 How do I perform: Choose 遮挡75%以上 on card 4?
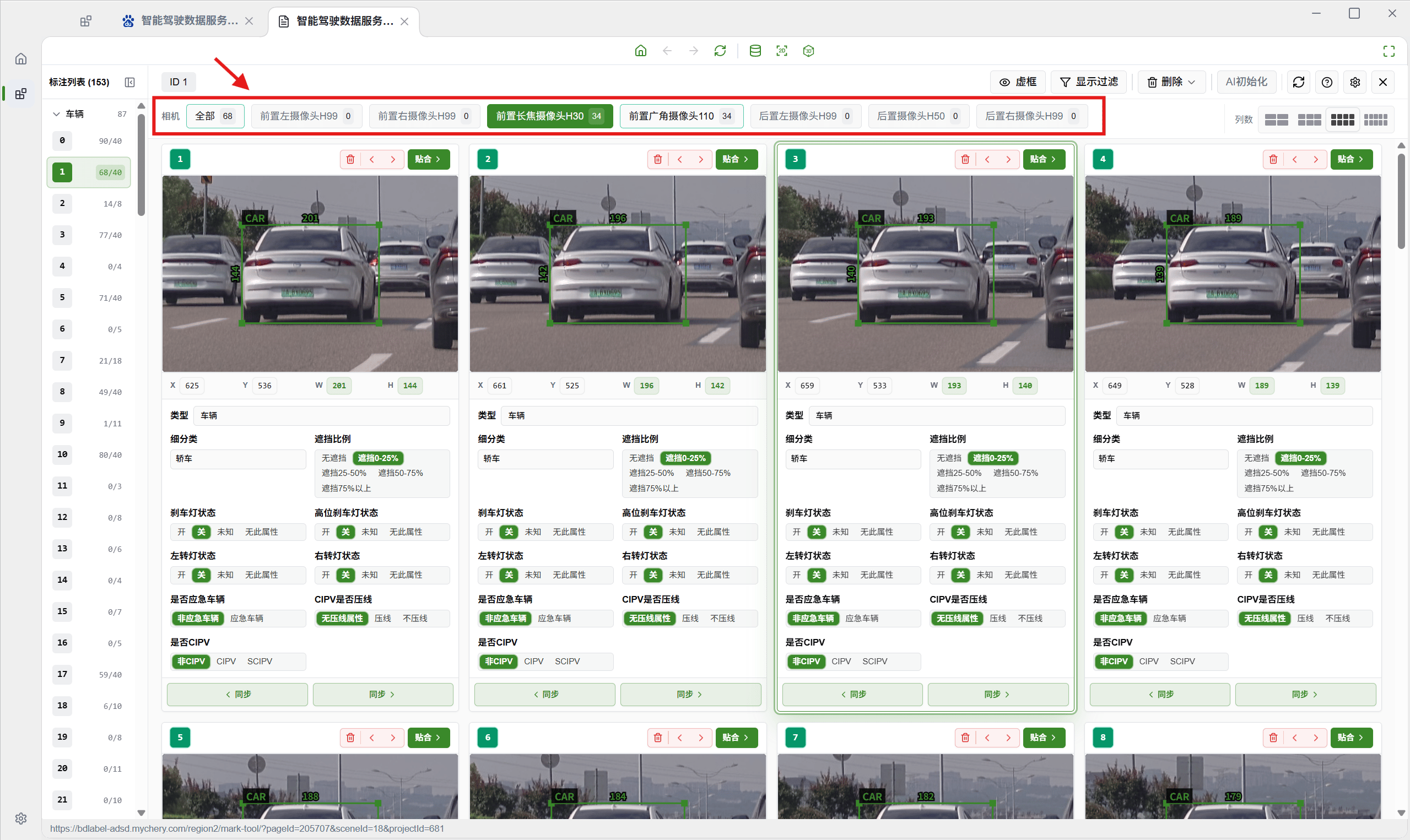pos(1268,488)
